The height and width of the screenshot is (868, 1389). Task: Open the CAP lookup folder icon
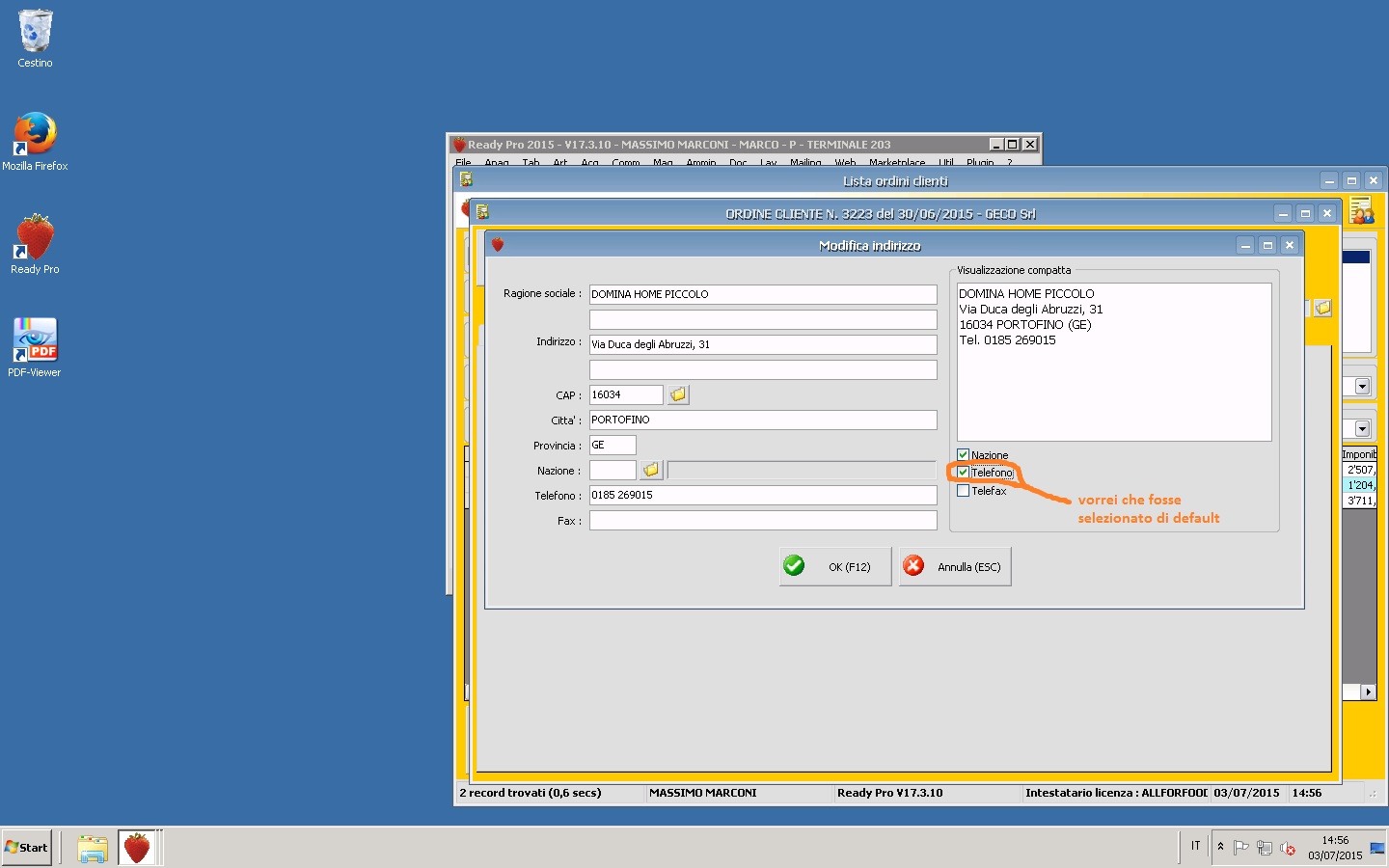click(678, 394)
